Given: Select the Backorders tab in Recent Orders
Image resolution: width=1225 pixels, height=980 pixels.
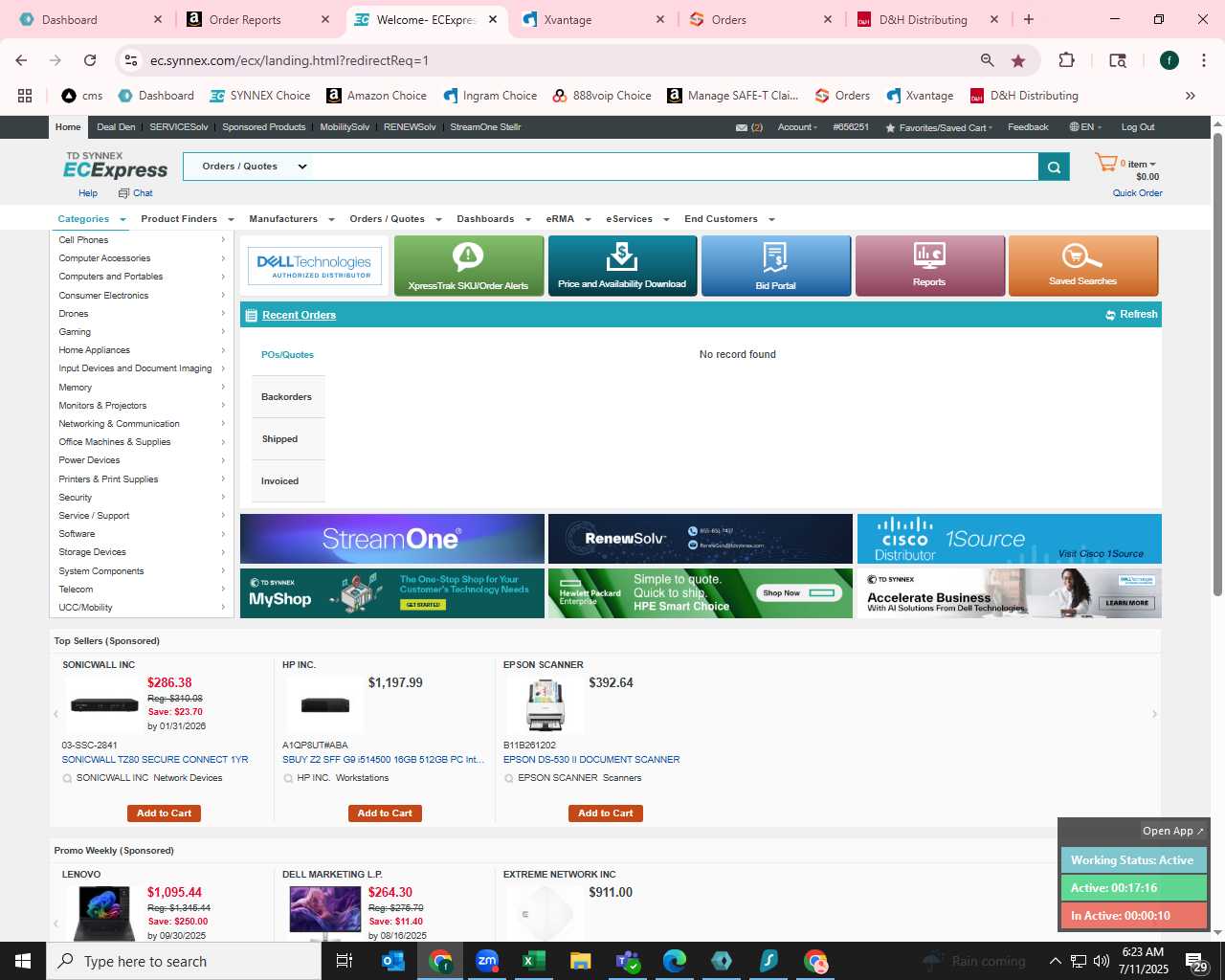Looking at the screenshot, I should (x=287, y=397).
